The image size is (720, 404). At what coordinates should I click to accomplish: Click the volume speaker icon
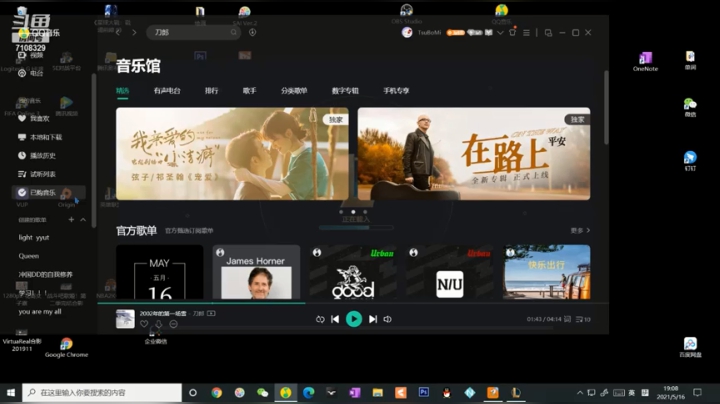(388, 319)
